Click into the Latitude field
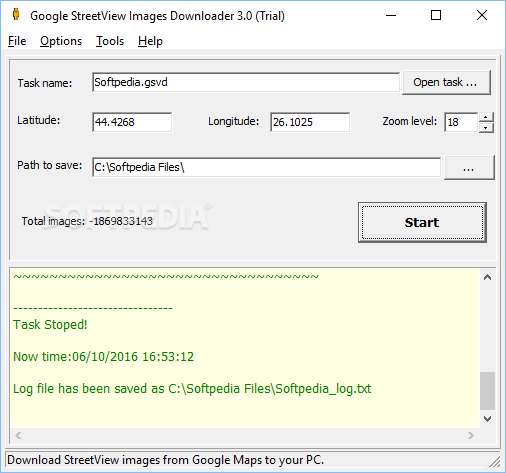This screenshot has width=506, height=473. 132,122
